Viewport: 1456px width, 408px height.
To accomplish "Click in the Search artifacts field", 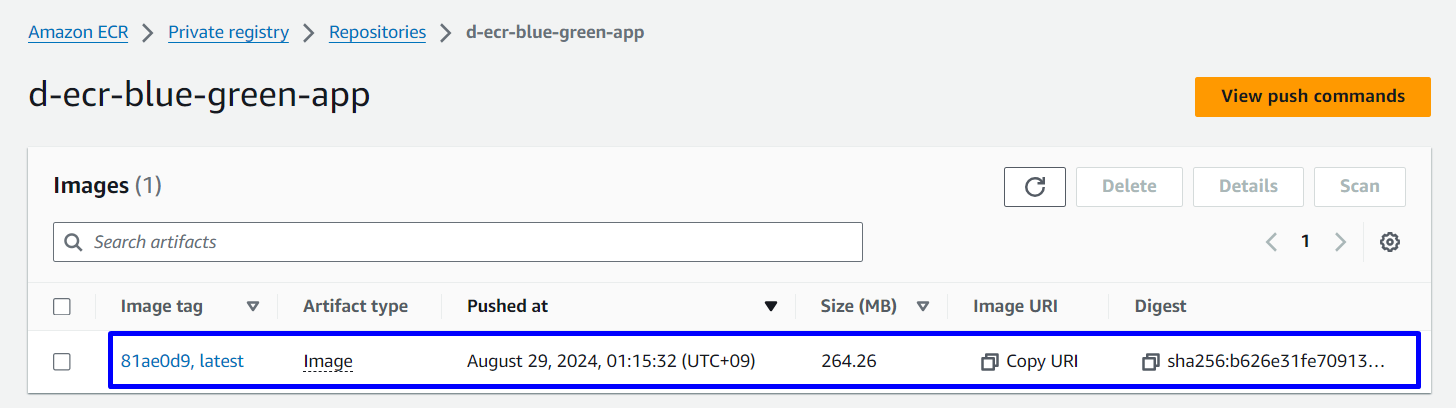I will pyautogui.click(x=470, y=242).
